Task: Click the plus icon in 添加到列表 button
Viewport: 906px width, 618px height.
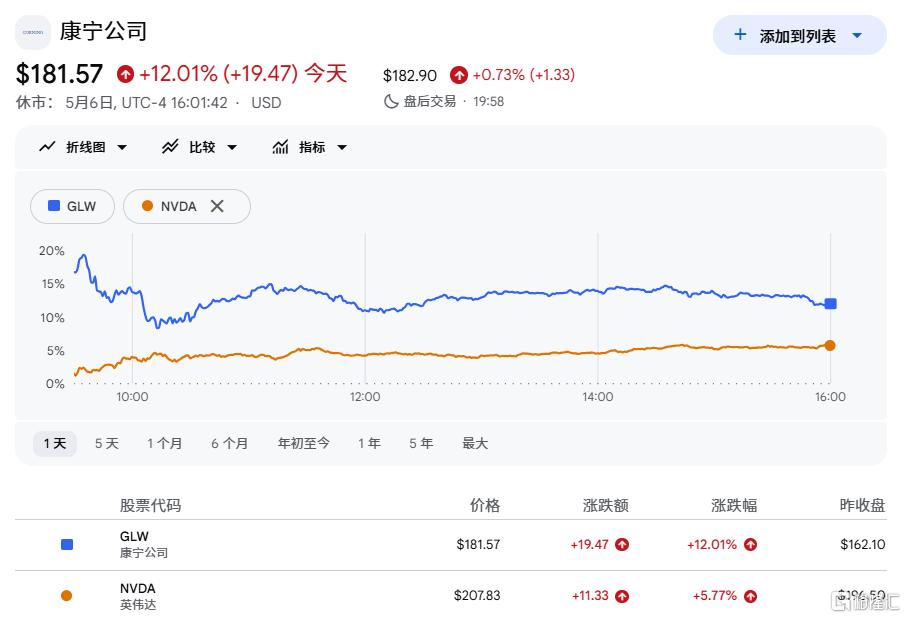Action: [740, 35]
